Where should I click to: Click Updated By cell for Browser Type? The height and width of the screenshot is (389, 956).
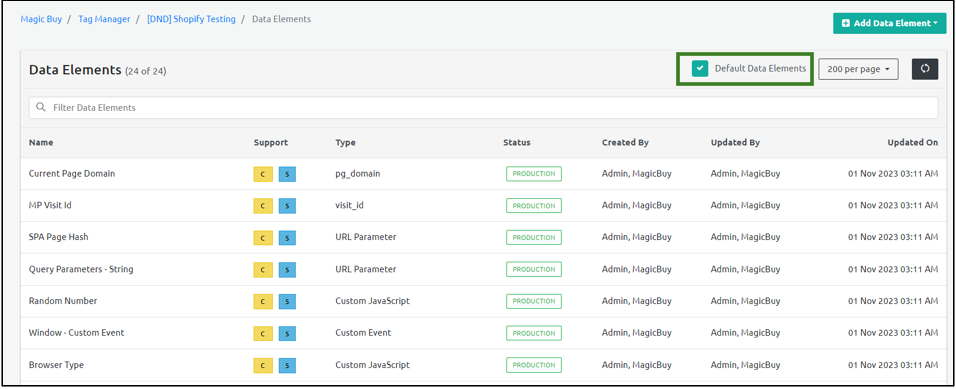pos(746,365)
